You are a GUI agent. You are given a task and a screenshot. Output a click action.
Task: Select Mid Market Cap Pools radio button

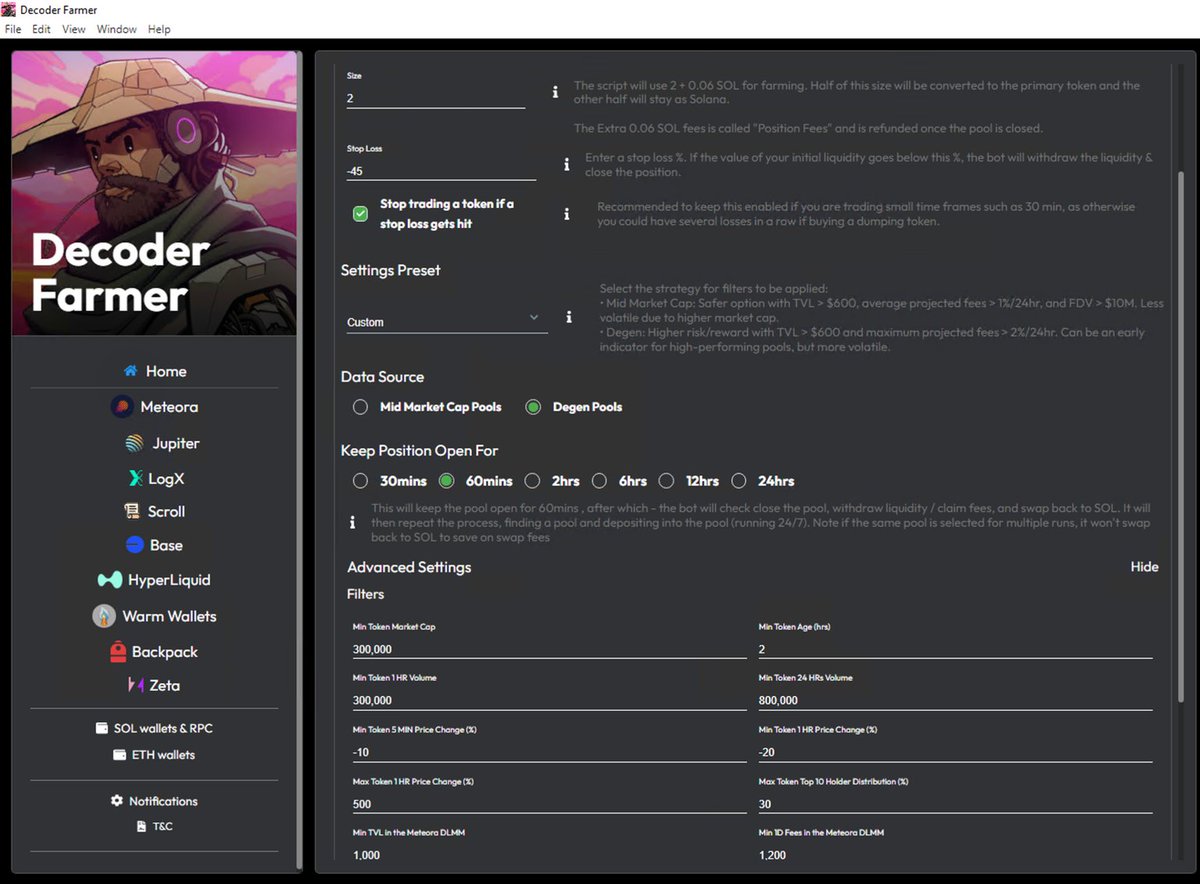coord(360,407)
